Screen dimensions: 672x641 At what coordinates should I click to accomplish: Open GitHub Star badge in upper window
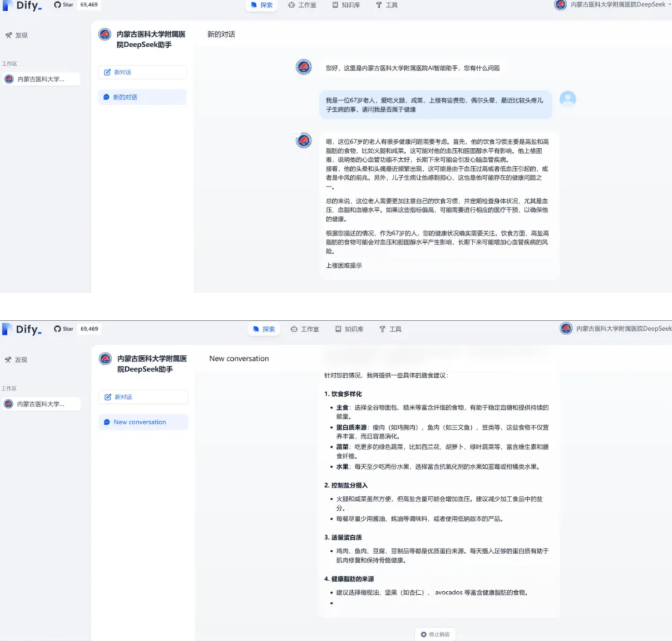(63, 5)
